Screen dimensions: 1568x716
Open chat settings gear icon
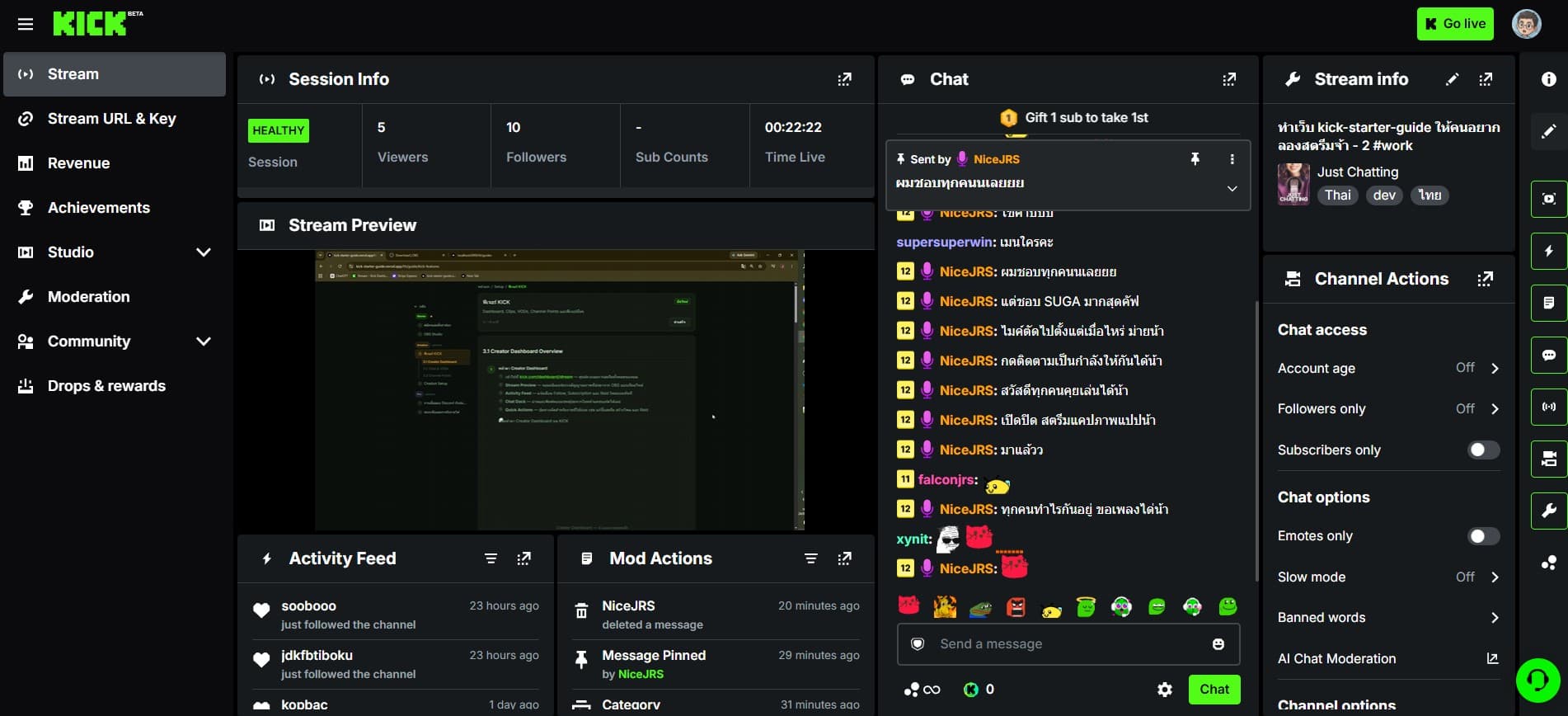1165,690
